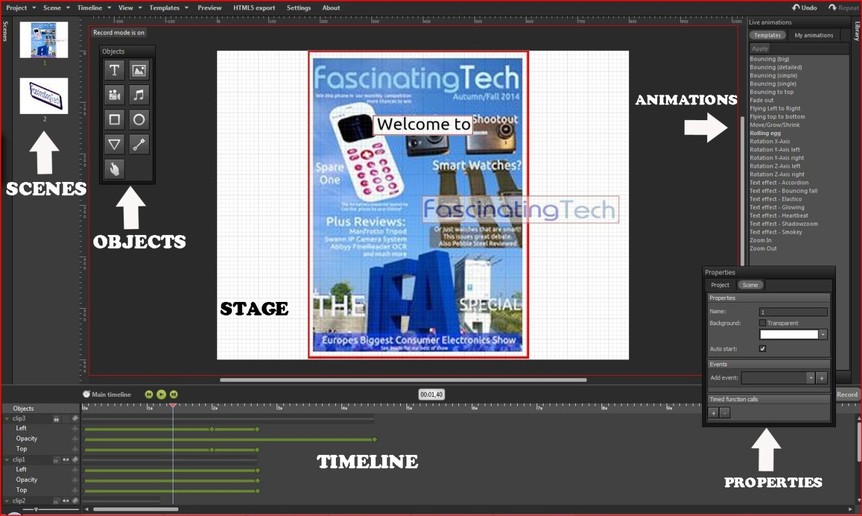Switch to Scene tab in Properties

click(x=750, y=285)
